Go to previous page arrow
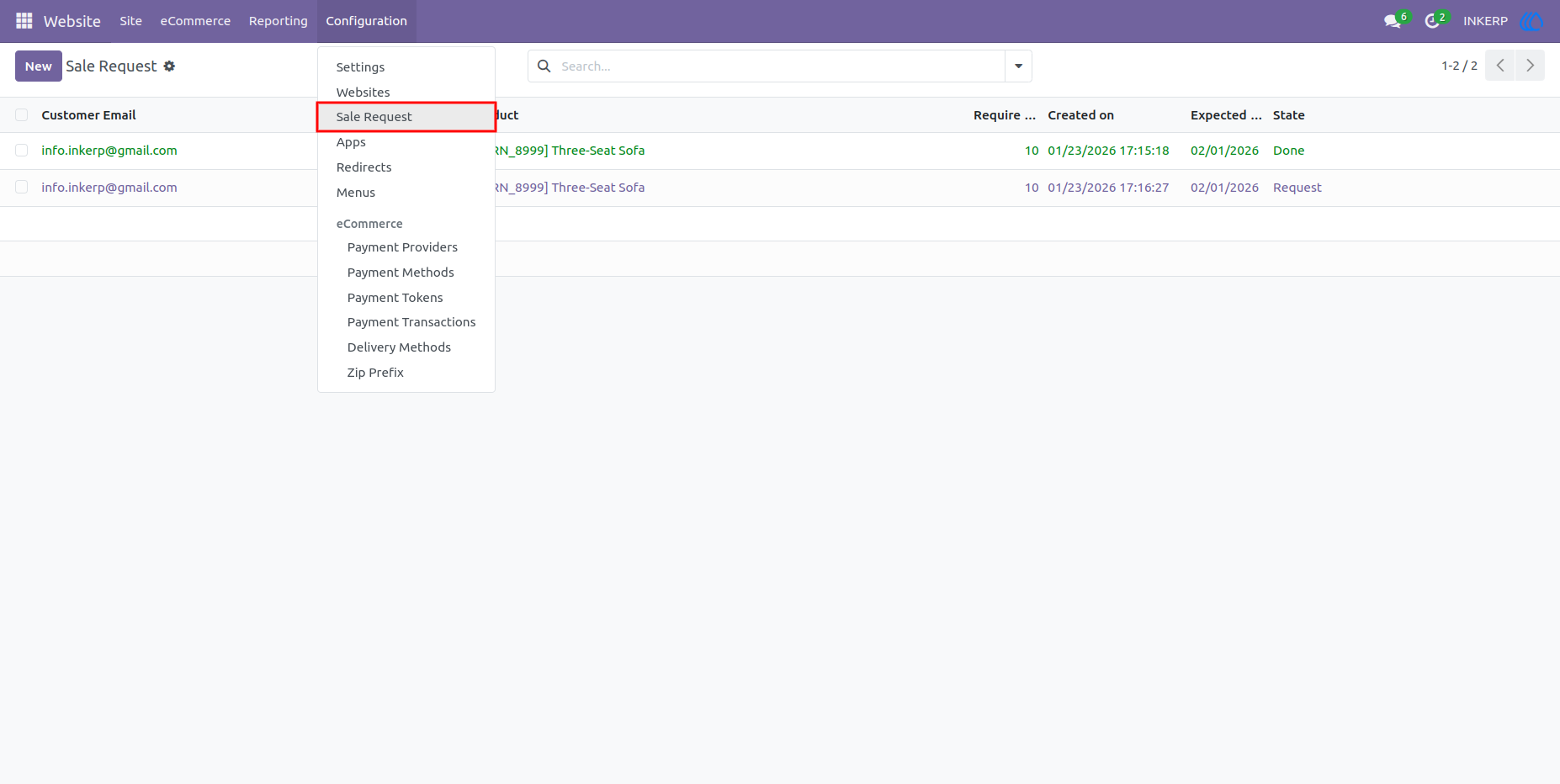Screen dimensions: 1560x784 (x=1499, y=66)
